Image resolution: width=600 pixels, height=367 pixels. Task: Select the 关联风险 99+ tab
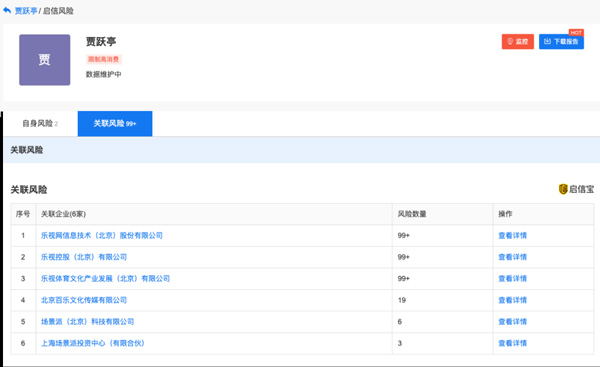pyautogui.click(x=115, y=123)
